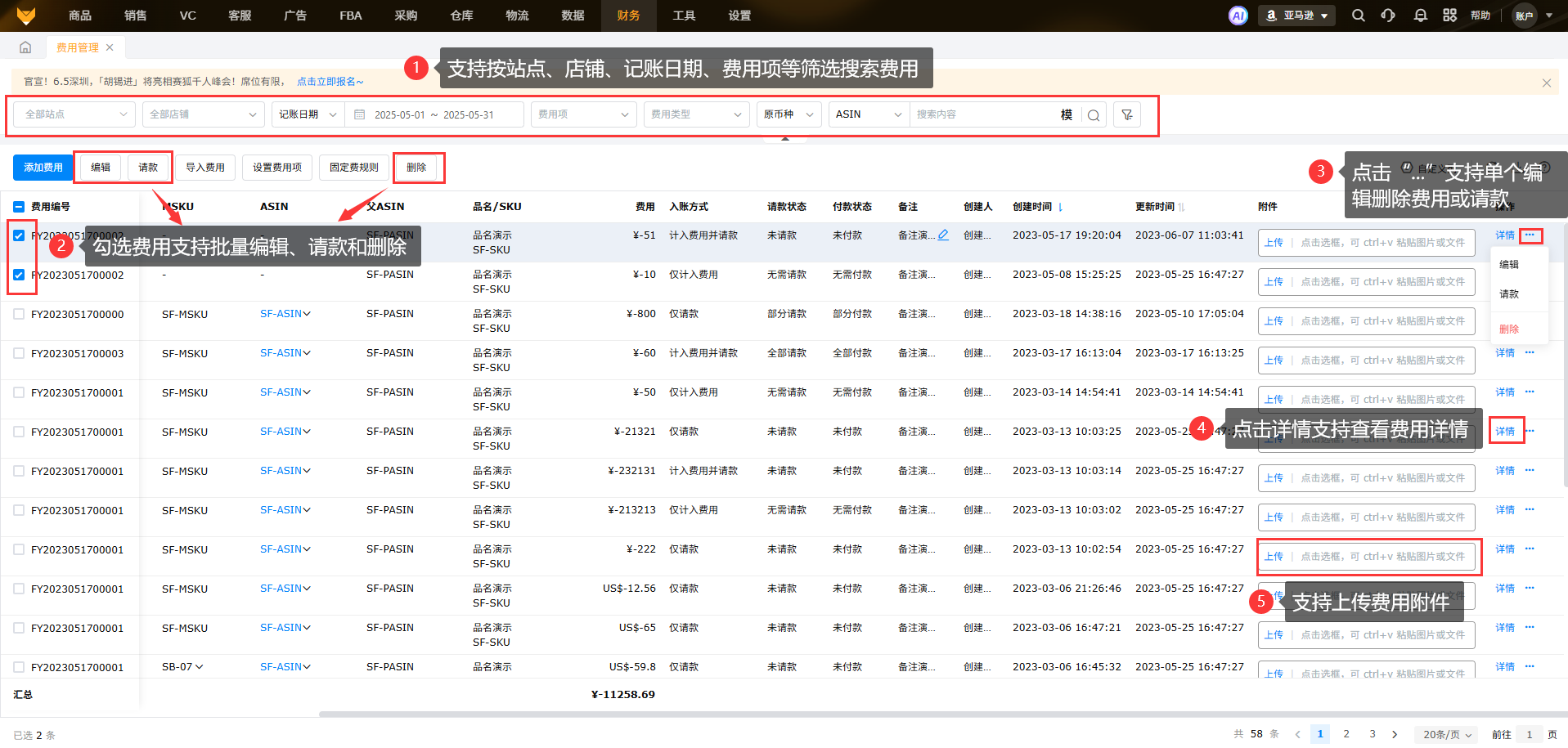
Task: Open the notifications bell
Action: pyautogui.click(x=1420, y=16)
